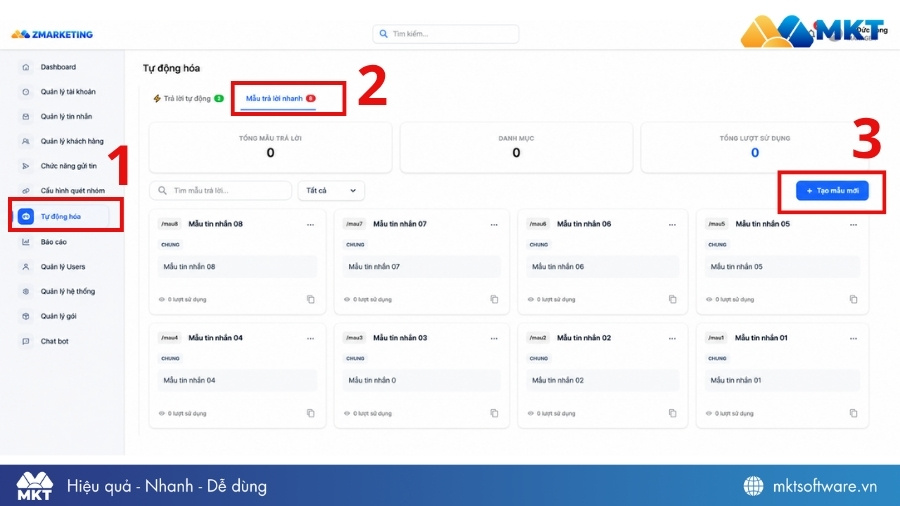Click the Tổng mẫu trả lời stat card
900x506 pixels.
tap(270, 147)
